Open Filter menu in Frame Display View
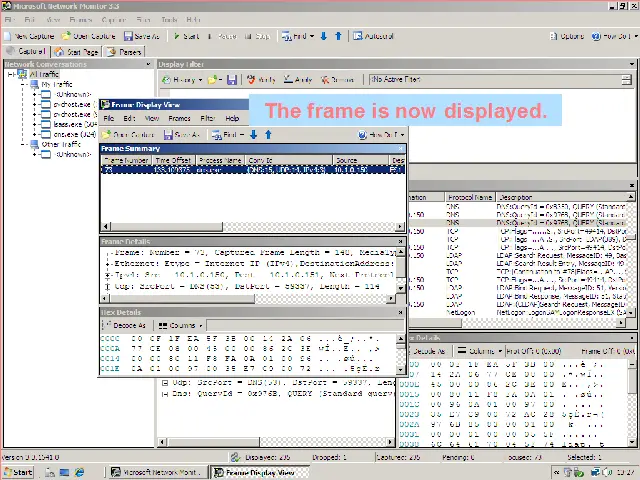The height and width of the screenshot is (480, 640). tap(207, 118)
